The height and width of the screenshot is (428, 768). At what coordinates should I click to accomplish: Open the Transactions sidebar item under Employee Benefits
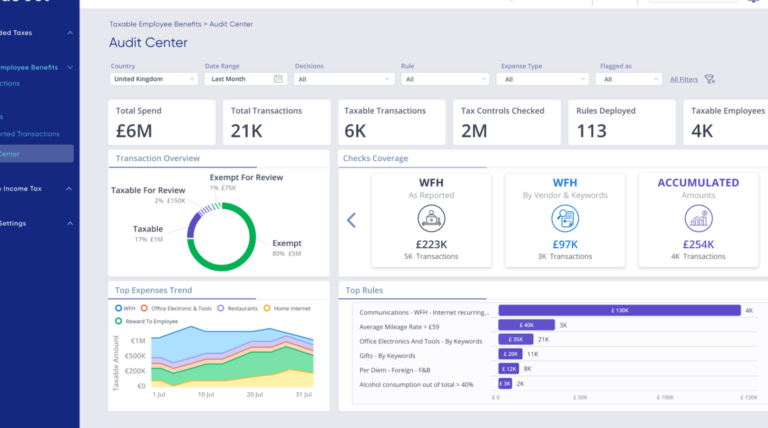tap(10, 84)
